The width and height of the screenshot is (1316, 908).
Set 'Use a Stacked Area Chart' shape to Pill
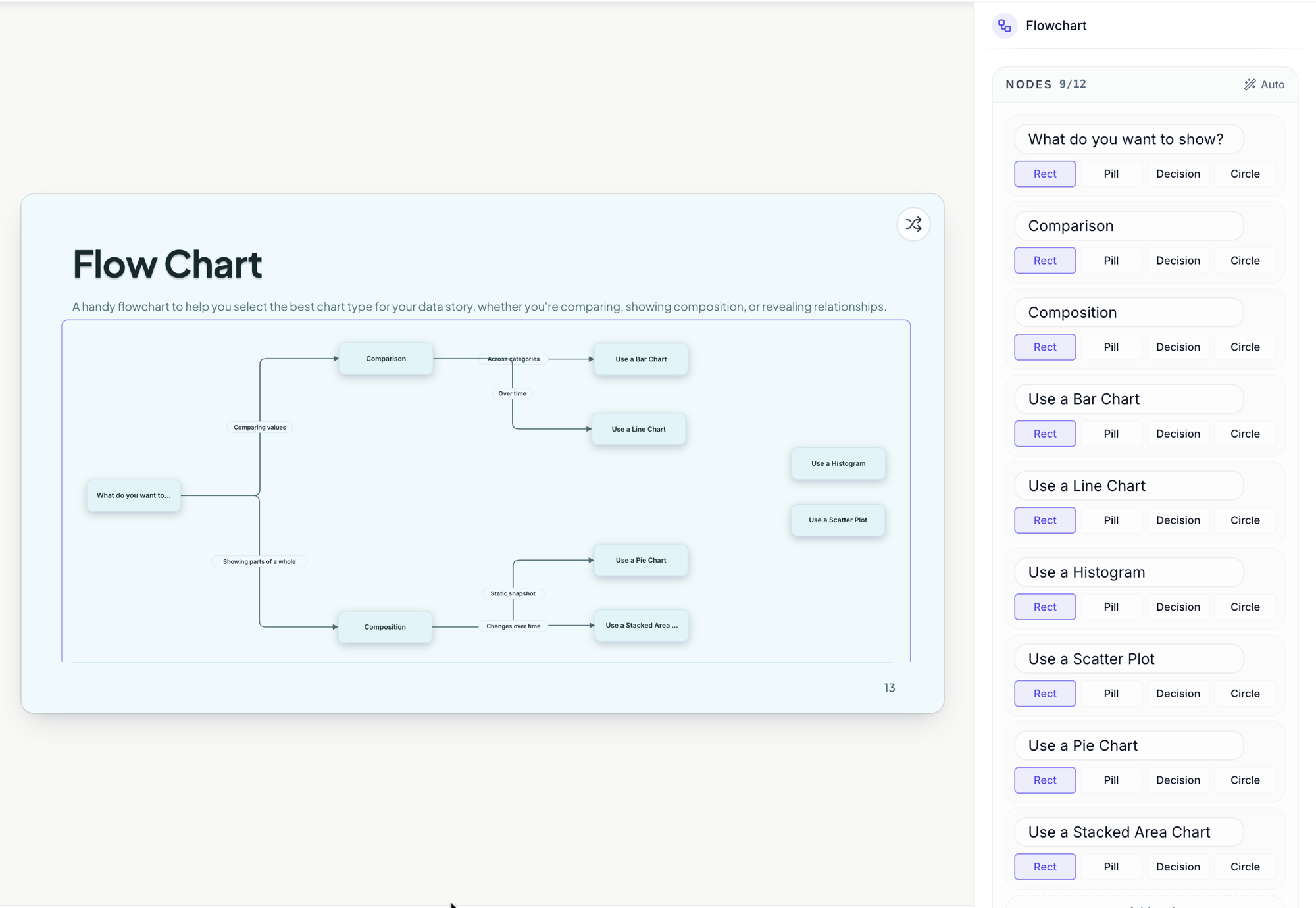coord(1111,867)
